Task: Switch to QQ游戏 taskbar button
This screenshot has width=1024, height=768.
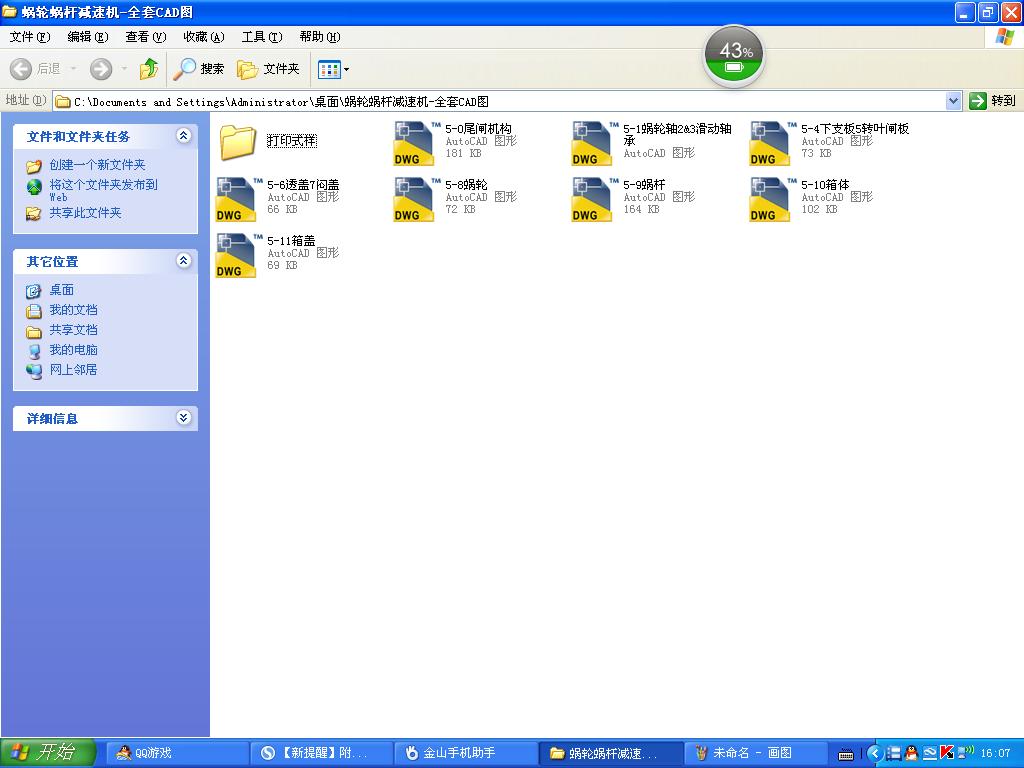Action: pyautogui.click(x=177, y=753)
